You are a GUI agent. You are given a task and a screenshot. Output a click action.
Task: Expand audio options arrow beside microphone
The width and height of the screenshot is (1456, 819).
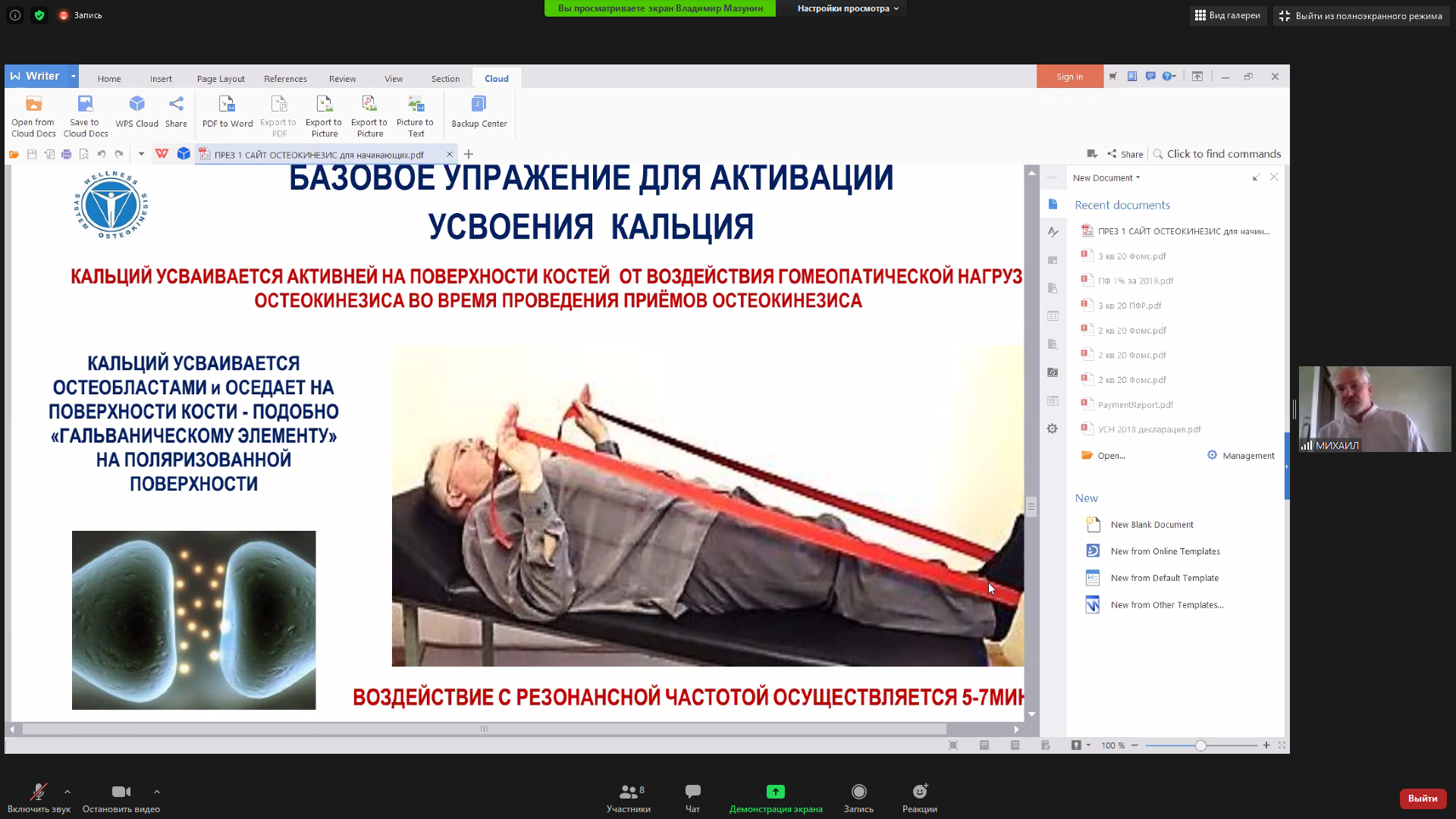pyautogui.click(x=67, y=792)
